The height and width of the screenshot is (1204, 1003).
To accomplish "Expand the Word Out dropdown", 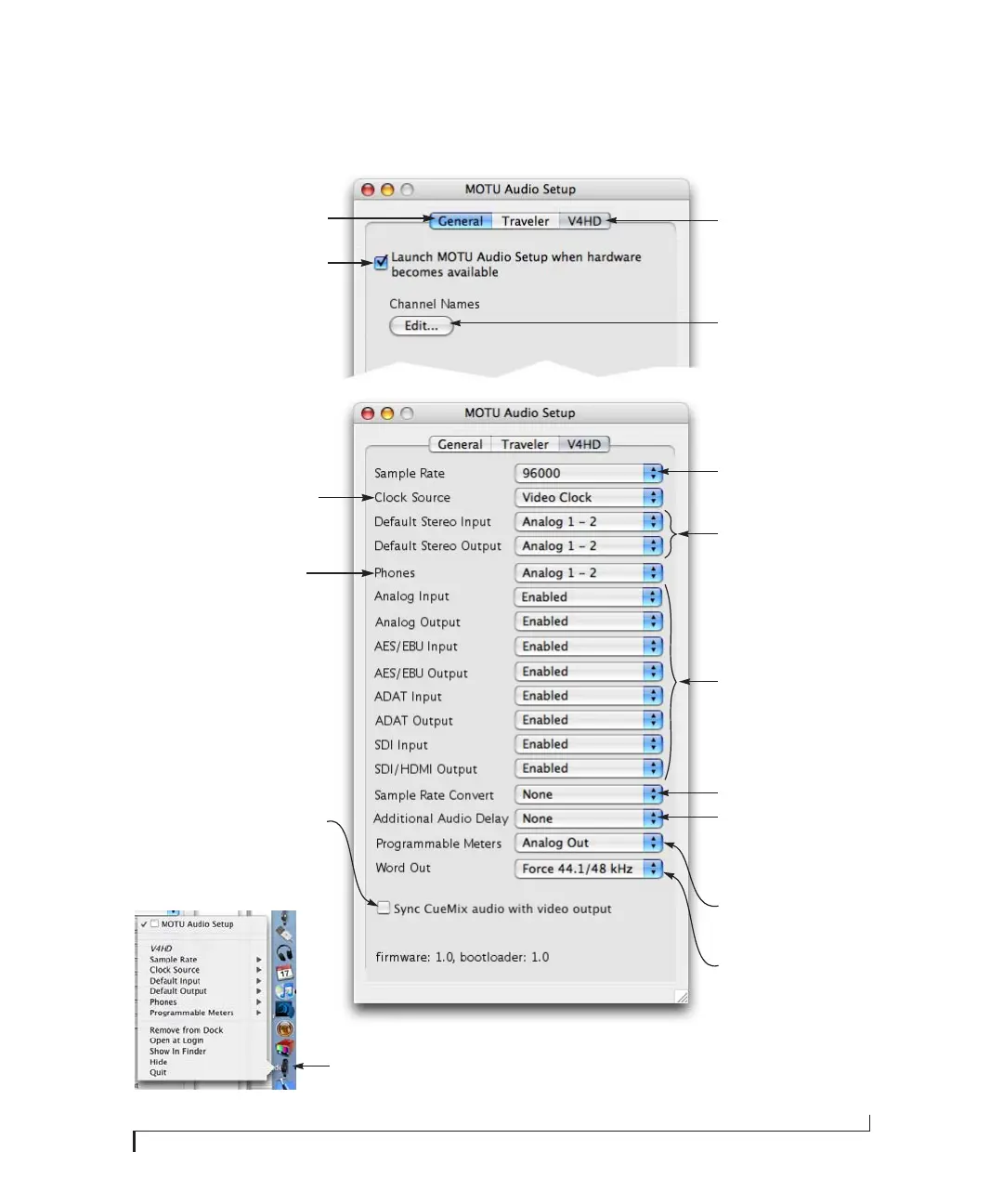I will pyautogui.click(x=588, y=869).
